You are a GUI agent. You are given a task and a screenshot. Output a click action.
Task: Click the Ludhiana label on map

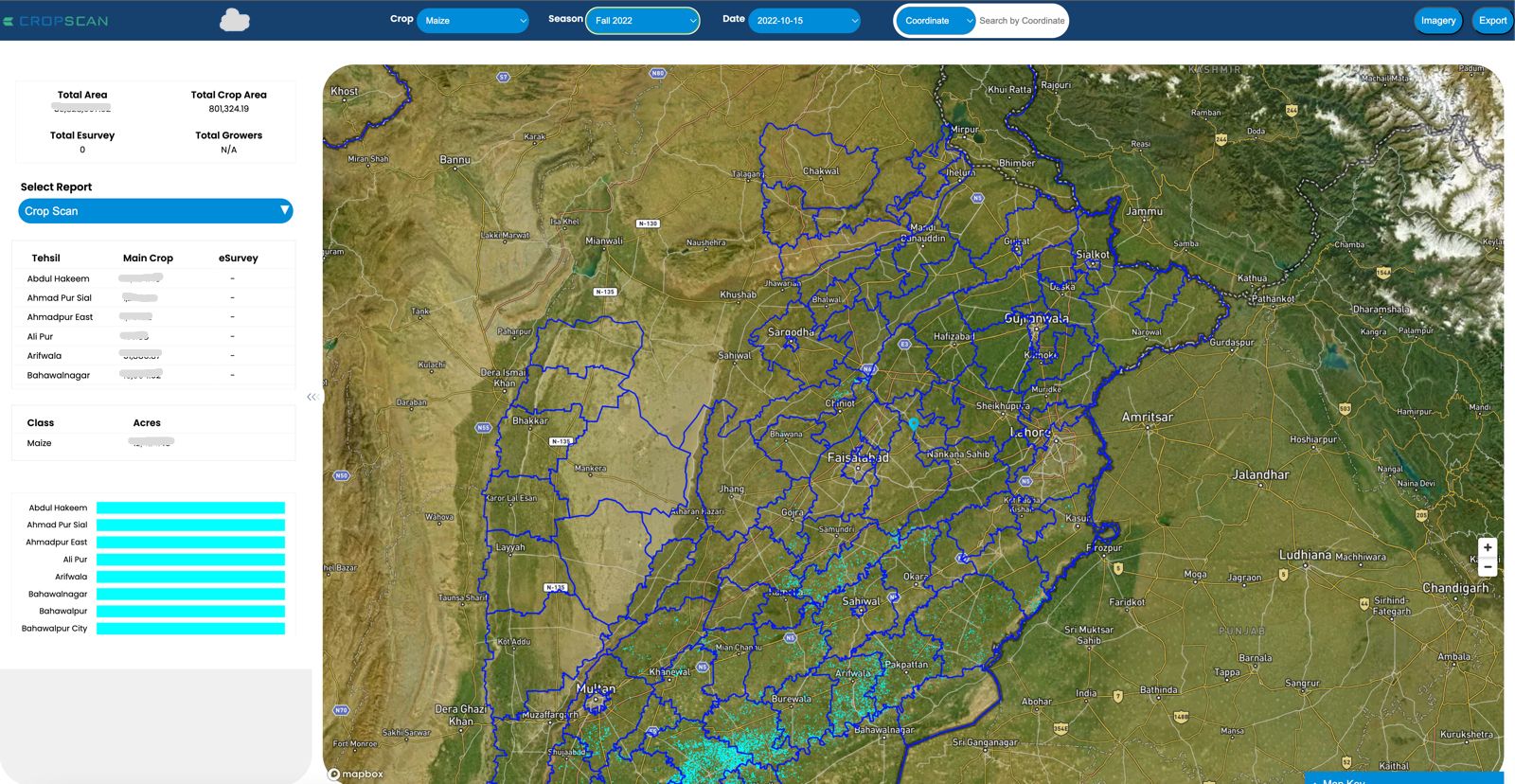pos(1305,555)
